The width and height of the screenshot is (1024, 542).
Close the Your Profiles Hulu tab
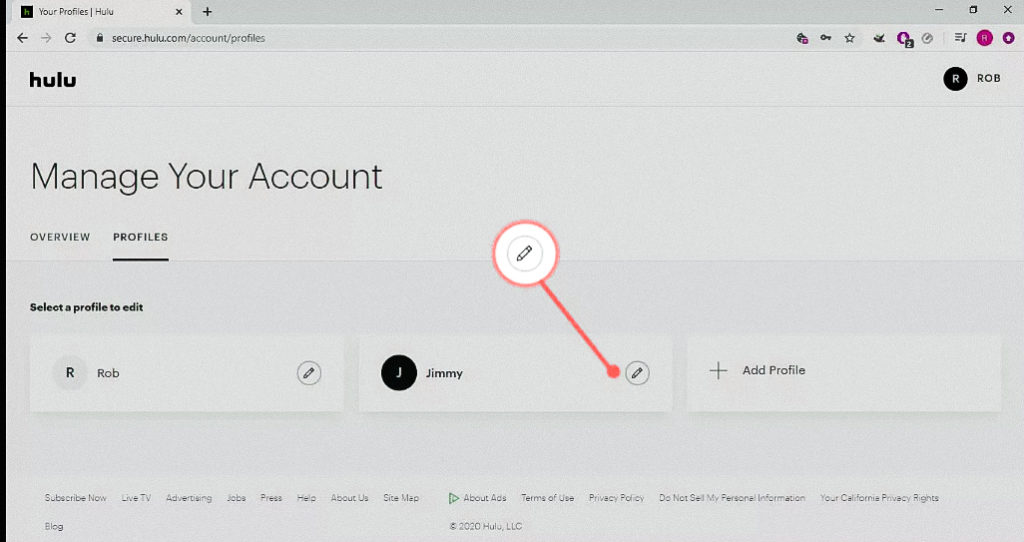179,12
